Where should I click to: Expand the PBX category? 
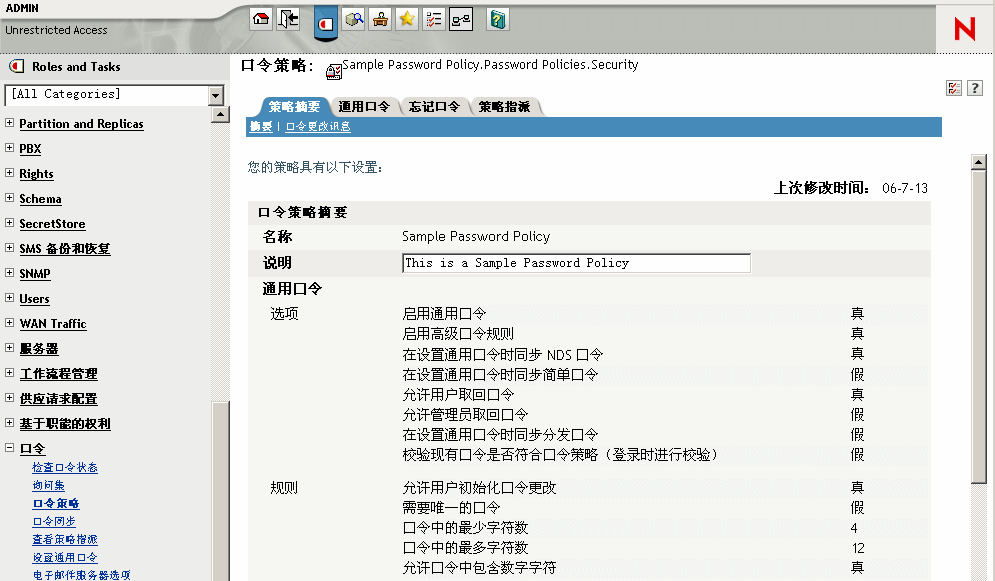pos(10,147)
